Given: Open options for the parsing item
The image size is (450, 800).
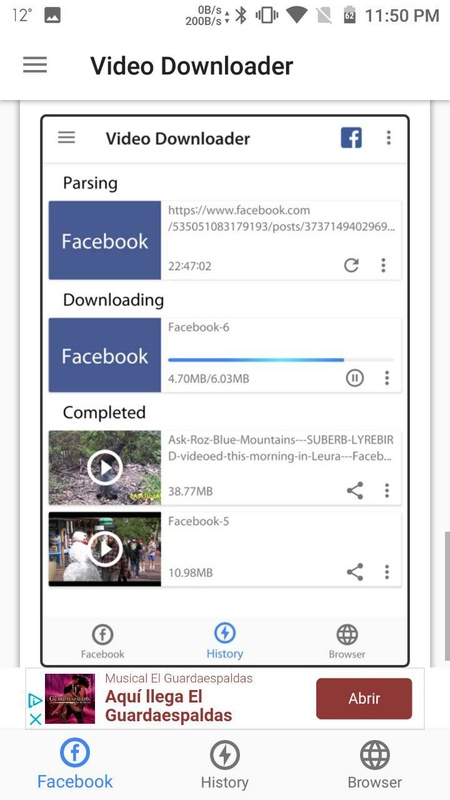Looking at the screenshot, I should coord(383,265).
